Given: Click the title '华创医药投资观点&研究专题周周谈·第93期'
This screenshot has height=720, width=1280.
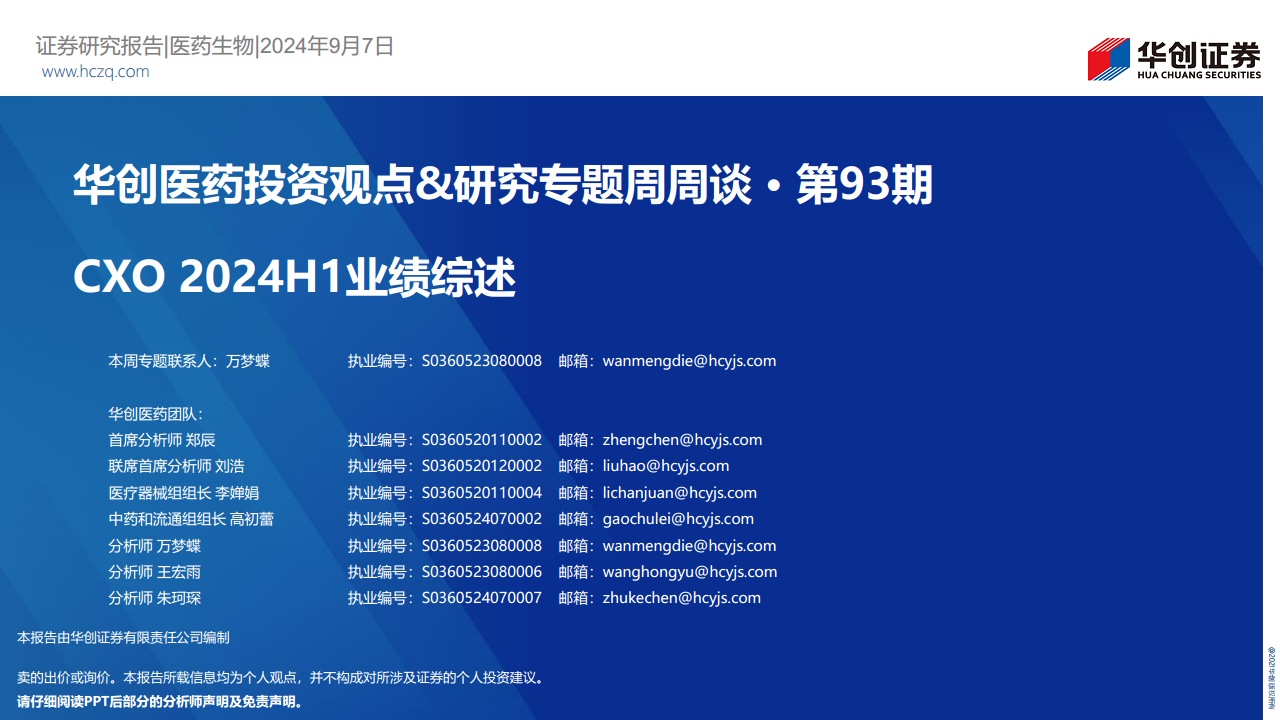Looking at the screenshot, I should click(x=503, y=186).
